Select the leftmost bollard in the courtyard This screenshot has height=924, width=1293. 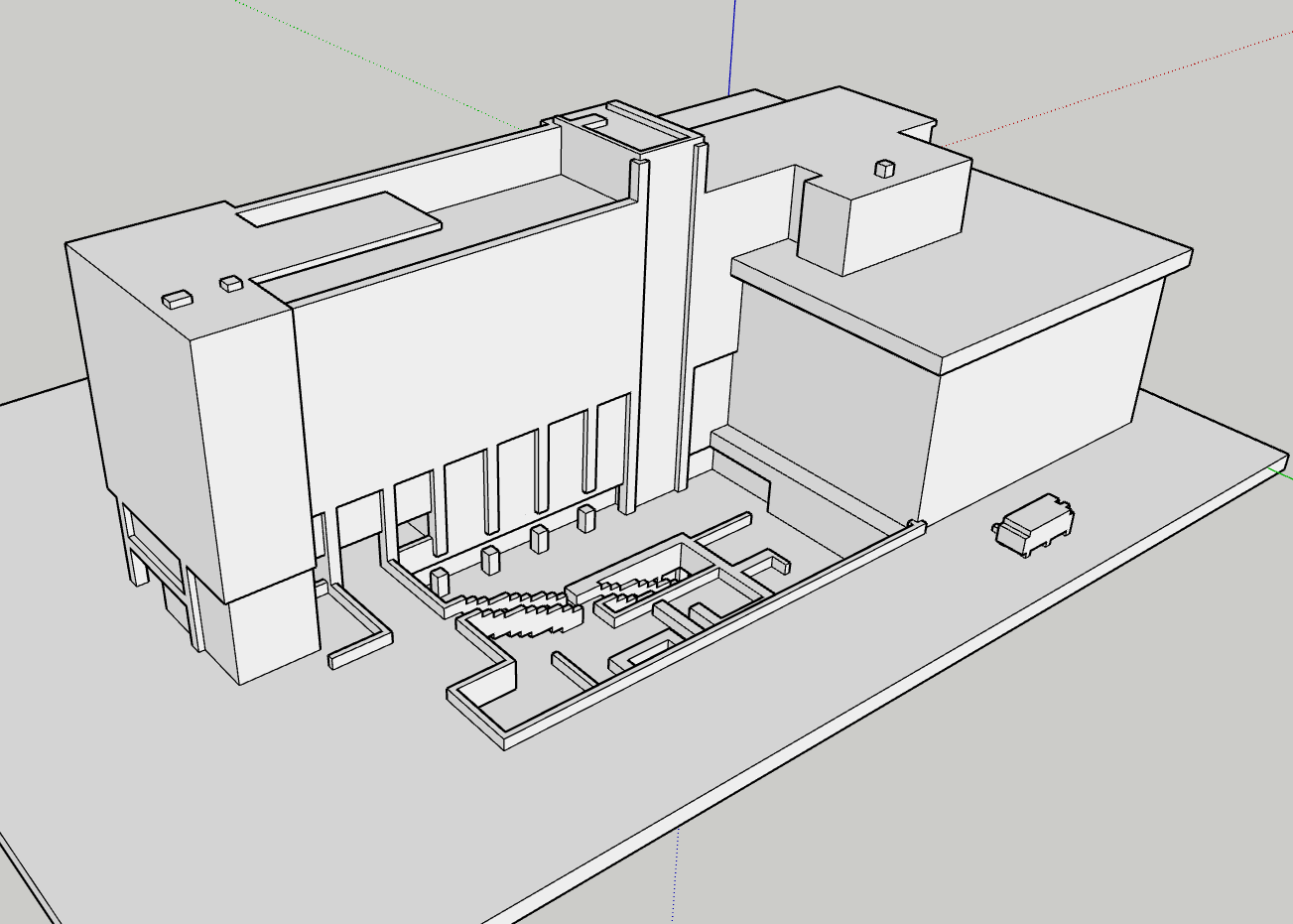(440, 581)
